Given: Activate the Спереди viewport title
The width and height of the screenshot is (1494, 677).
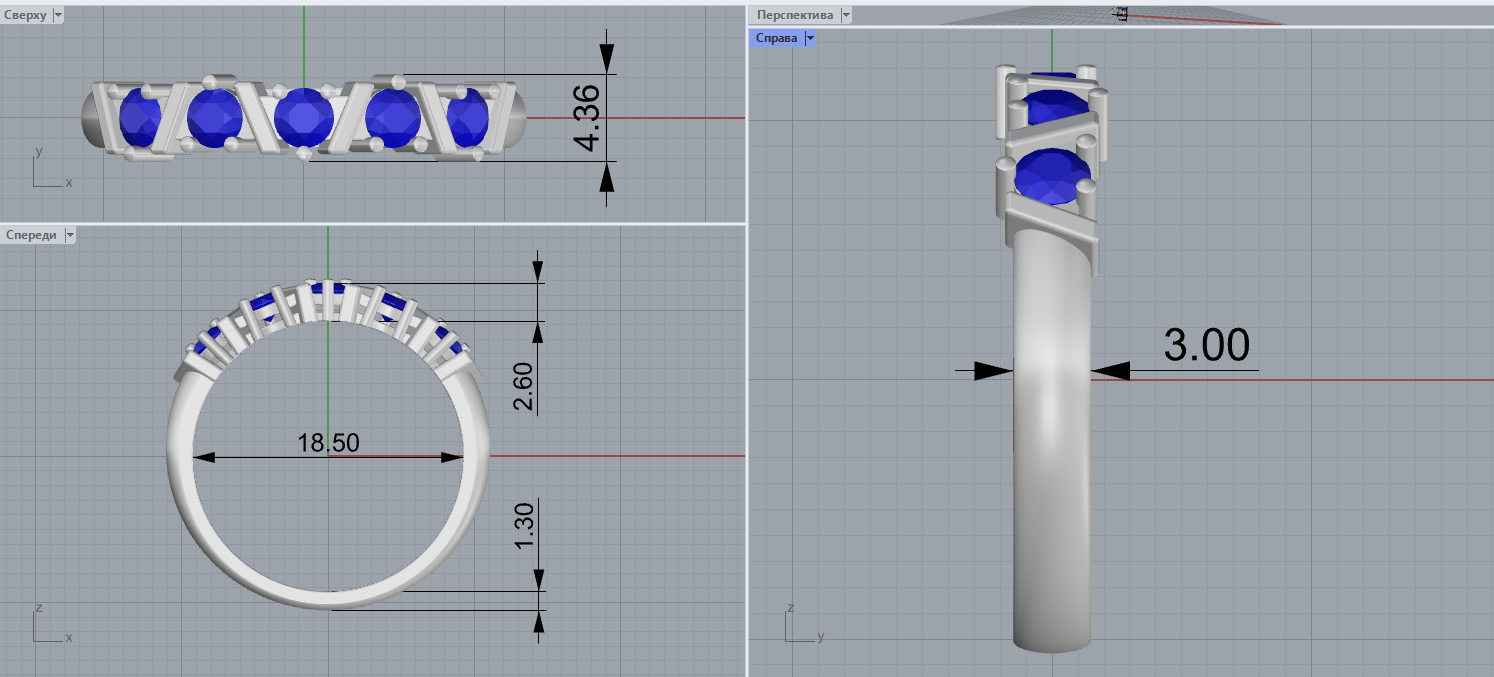Looking at the screenshot, I should pos(31,235).
